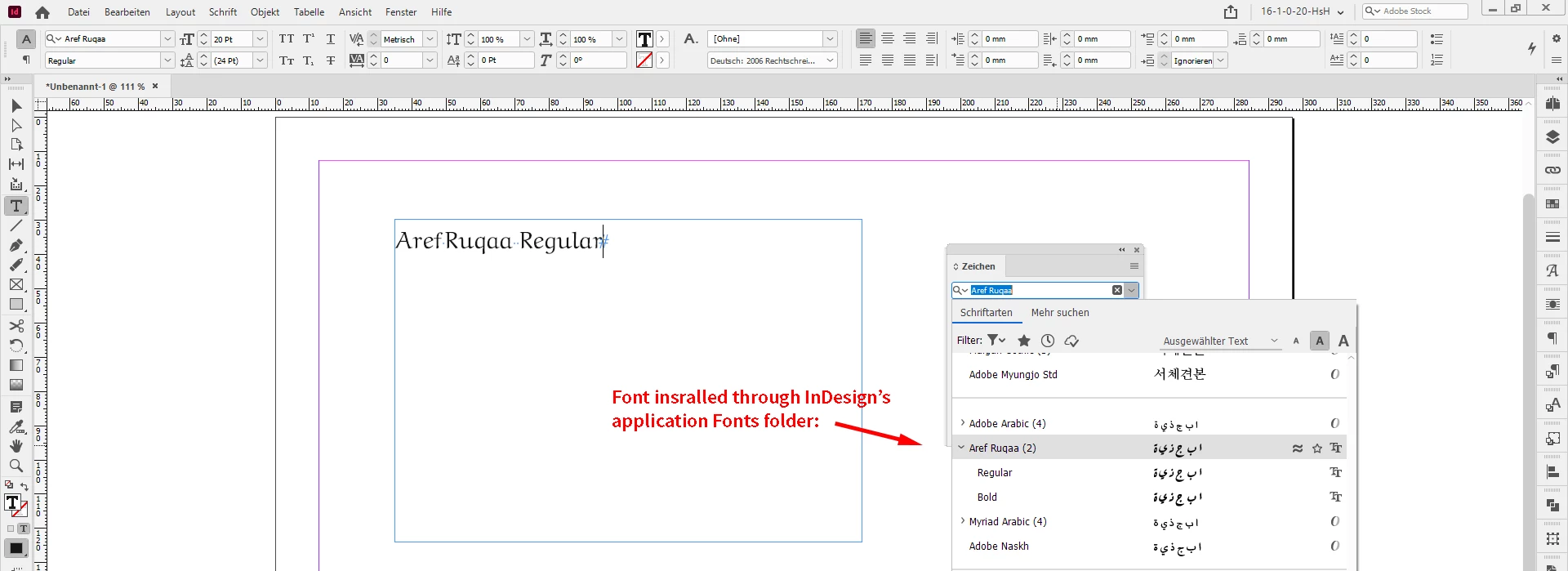Viewport: 1568px width, 571px height.
Task: Set alignment to center
Action: click(x=888, y=38)
